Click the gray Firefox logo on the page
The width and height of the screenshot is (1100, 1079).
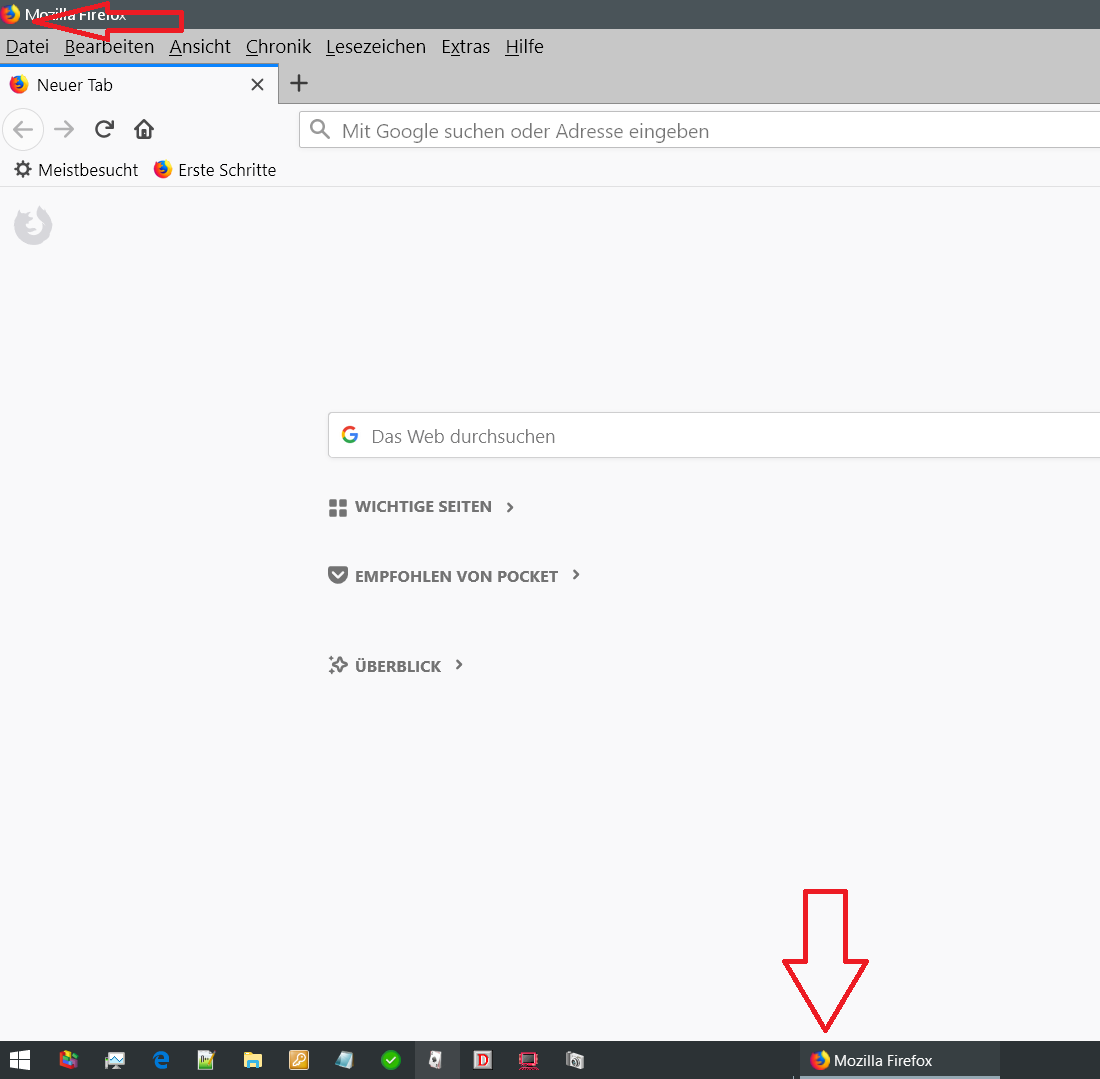[33, 226]
